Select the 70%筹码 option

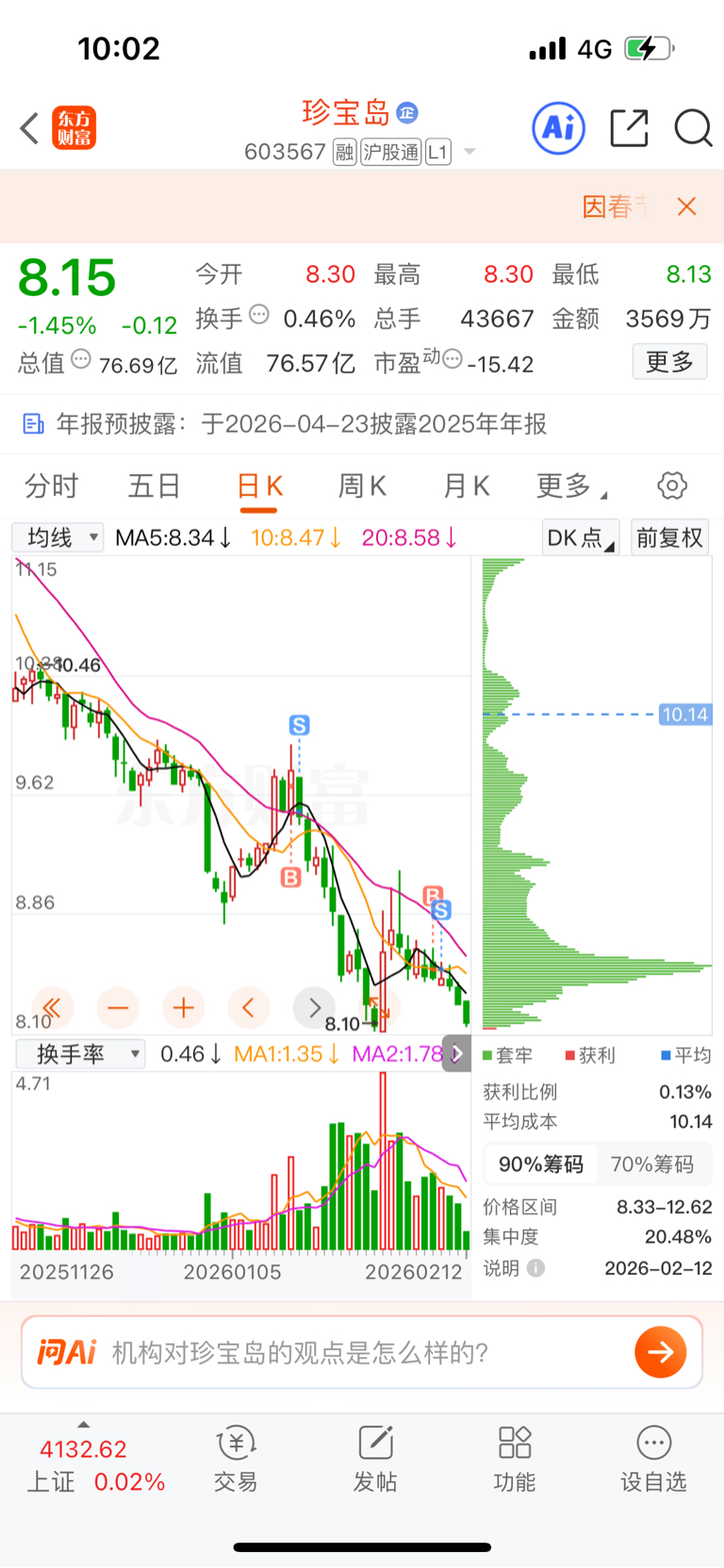[x=652, y=1164]
